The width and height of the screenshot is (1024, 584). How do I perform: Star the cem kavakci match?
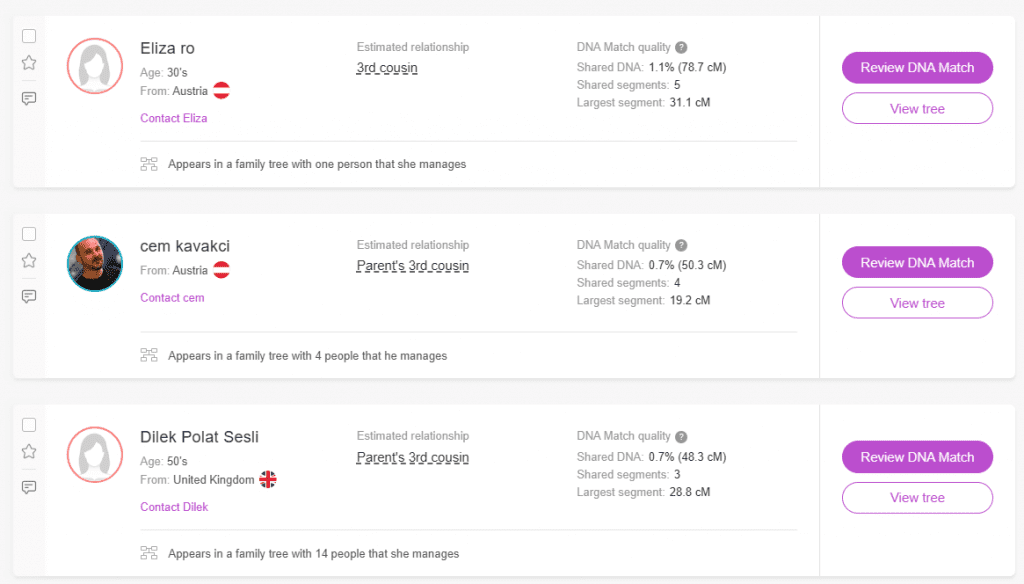29,261
